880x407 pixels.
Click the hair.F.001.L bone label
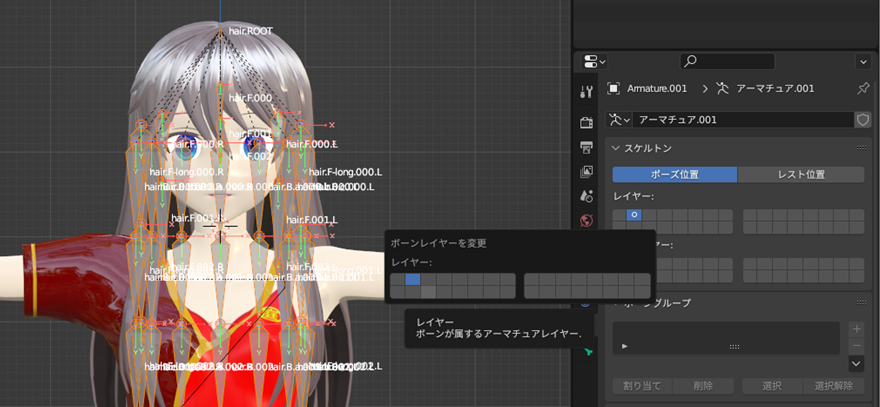tap(311, 218)
